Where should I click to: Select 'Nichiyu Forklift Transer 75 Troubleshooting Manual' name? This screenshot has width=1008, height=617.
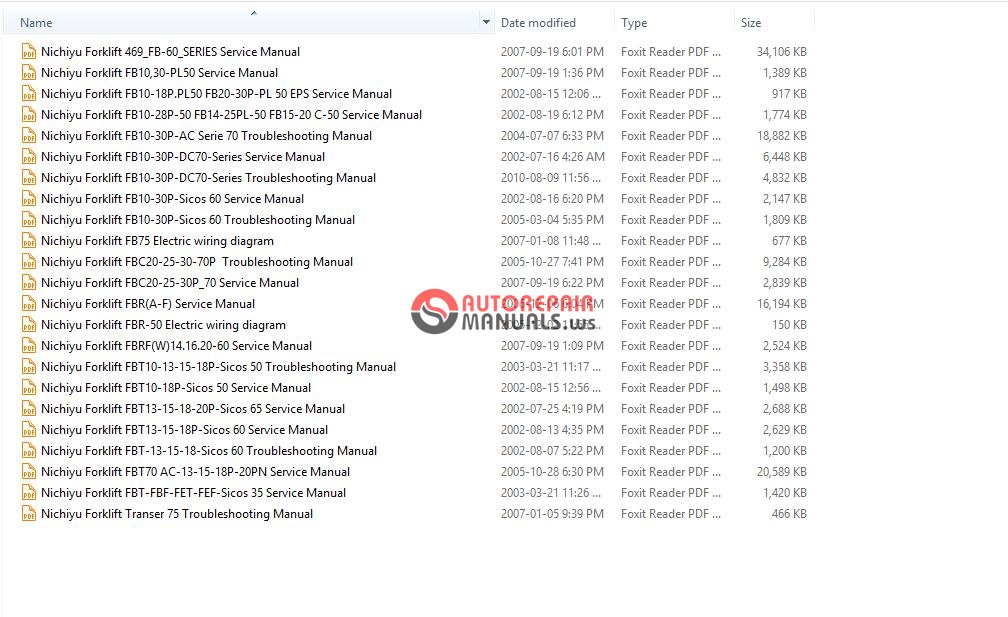(x=177, y=514)
